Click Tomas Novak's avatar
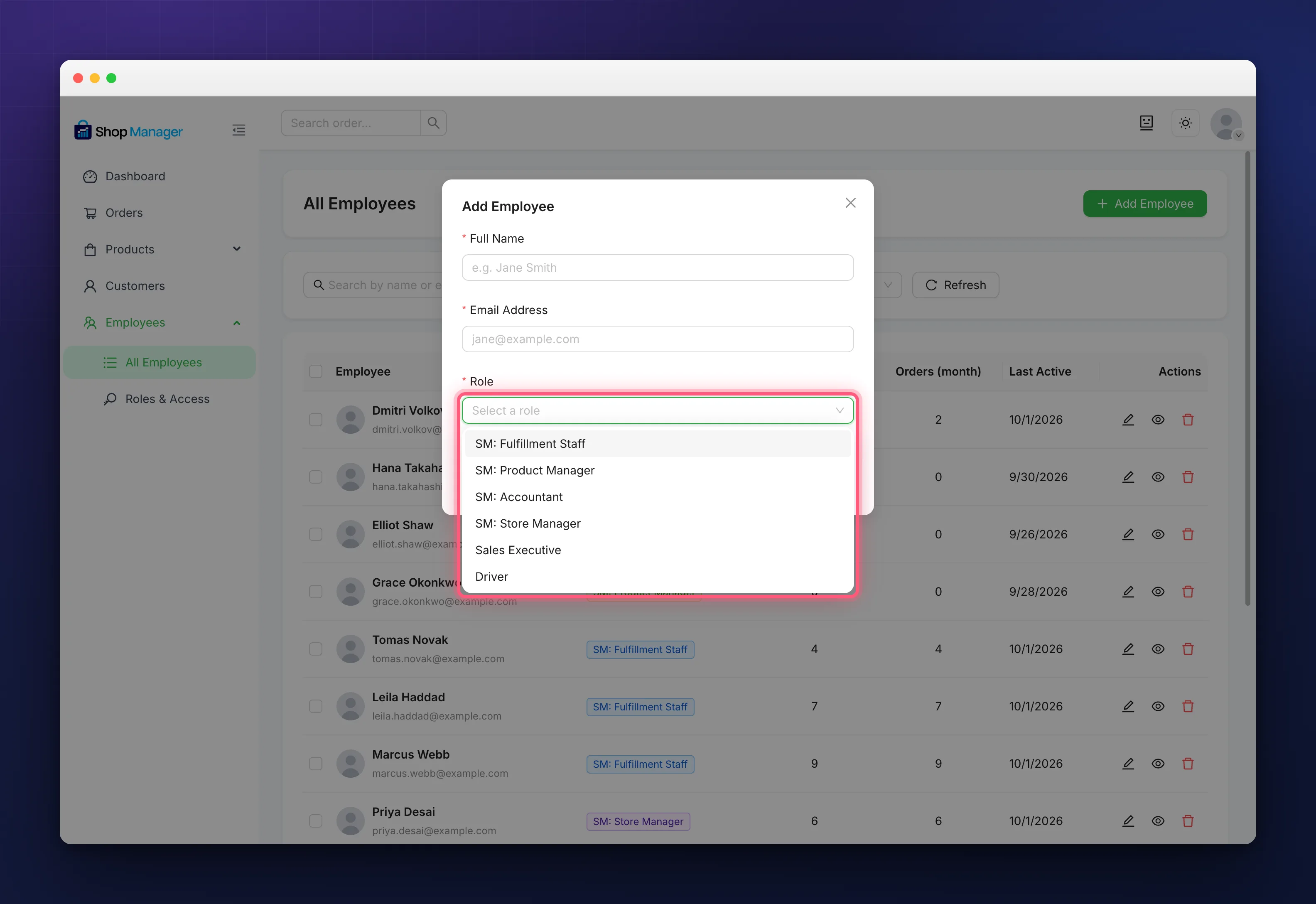 (351, 649)
